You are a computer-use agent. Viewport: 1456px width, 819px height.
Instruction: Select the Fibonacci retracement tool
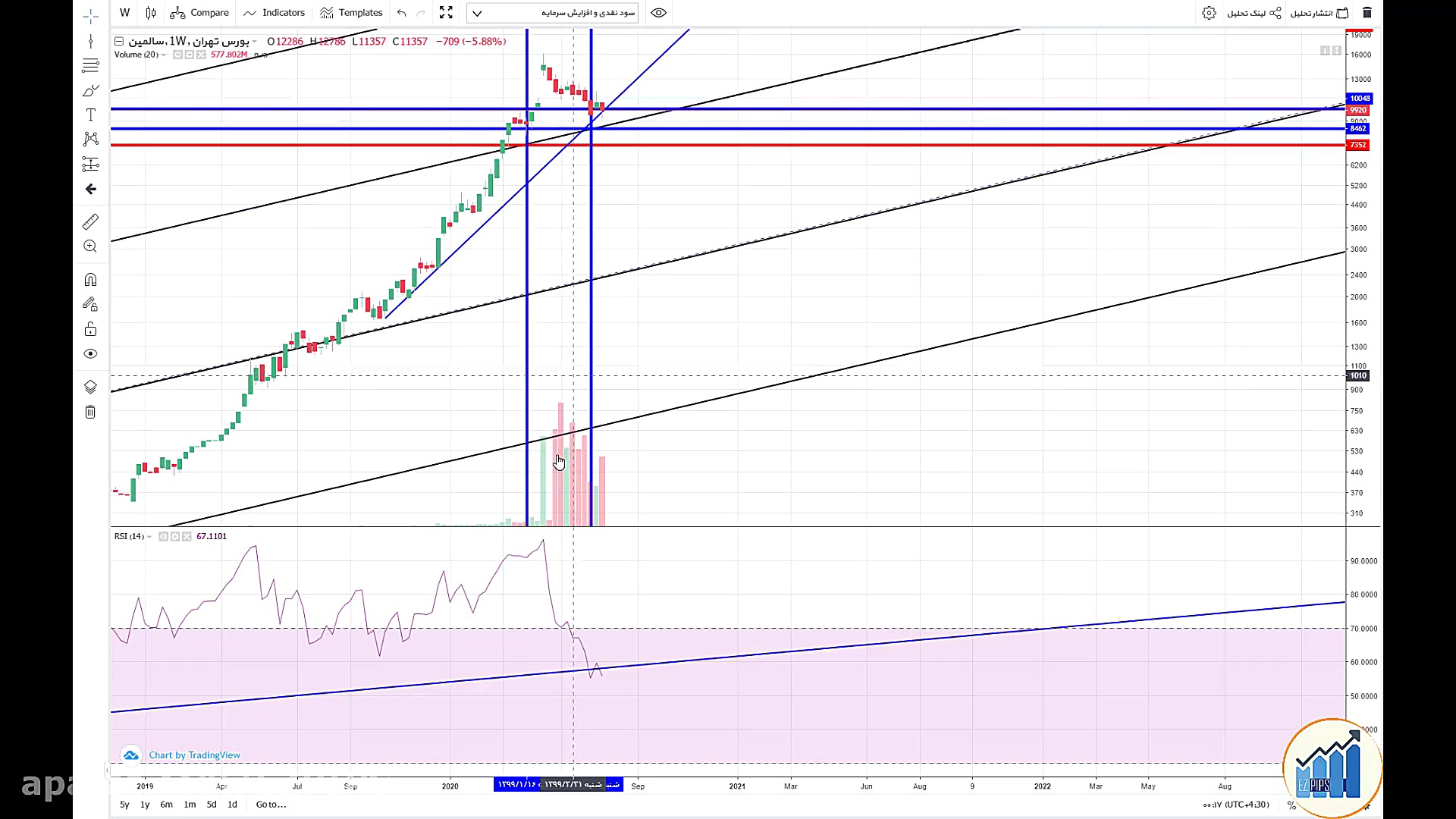[90, 65]
